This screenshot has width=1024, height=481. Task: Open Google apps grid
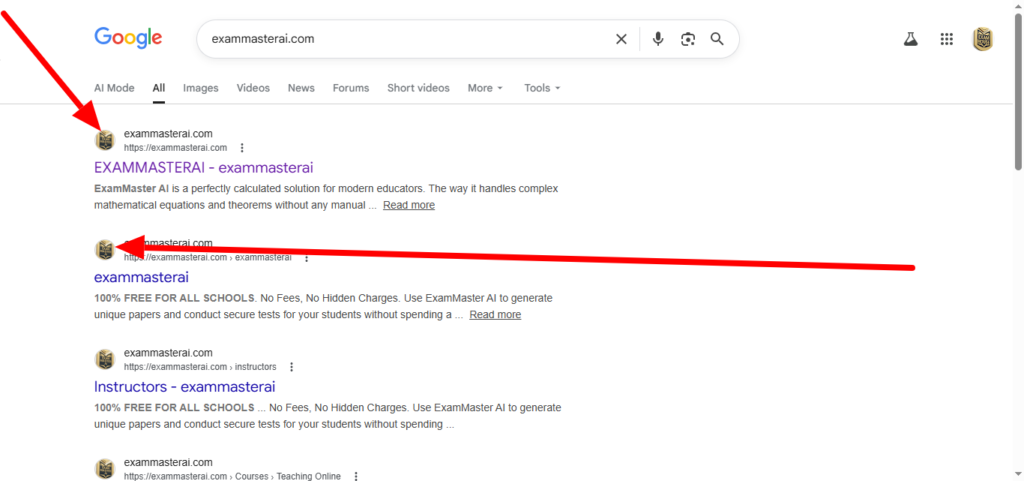pos(946,39)
